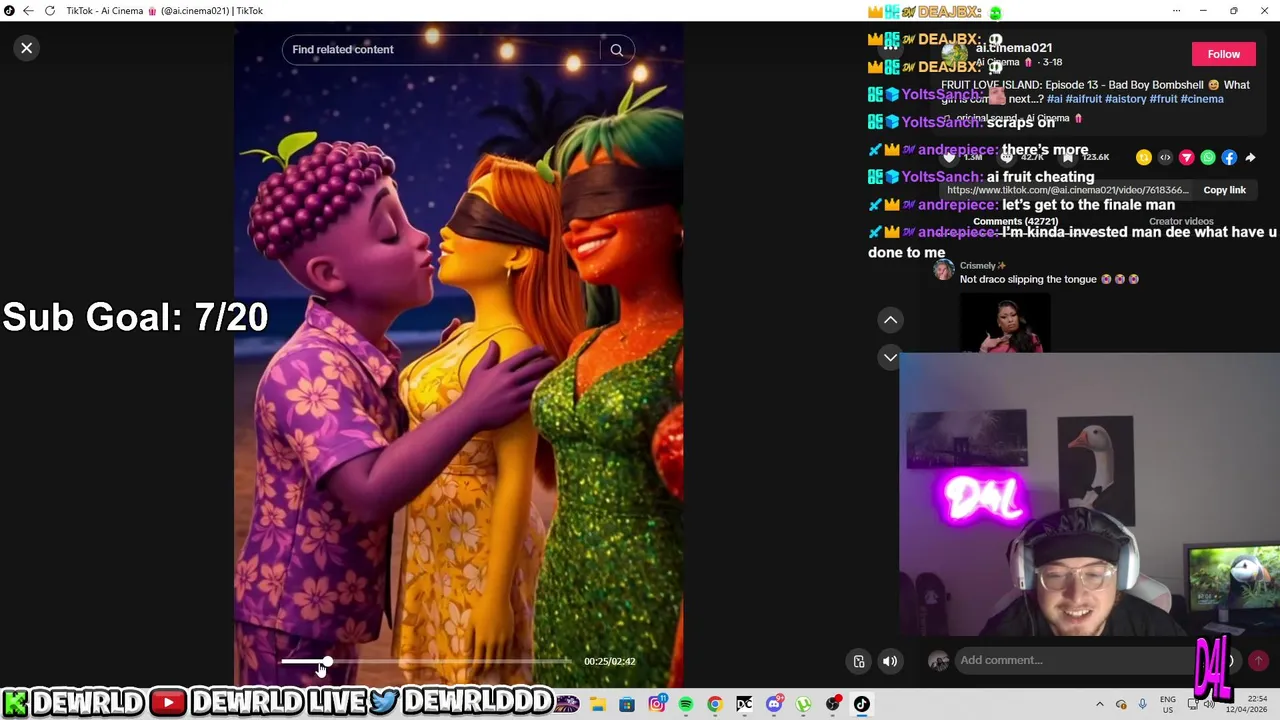
Task: Click the search magnifier icon
Action: (617, 50)
